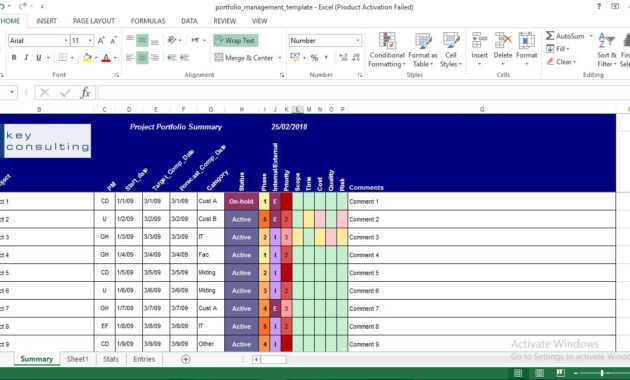Click Merge & Center button
Image resolution: width=630 pixels, height=380 pixels.
point(243,58)
